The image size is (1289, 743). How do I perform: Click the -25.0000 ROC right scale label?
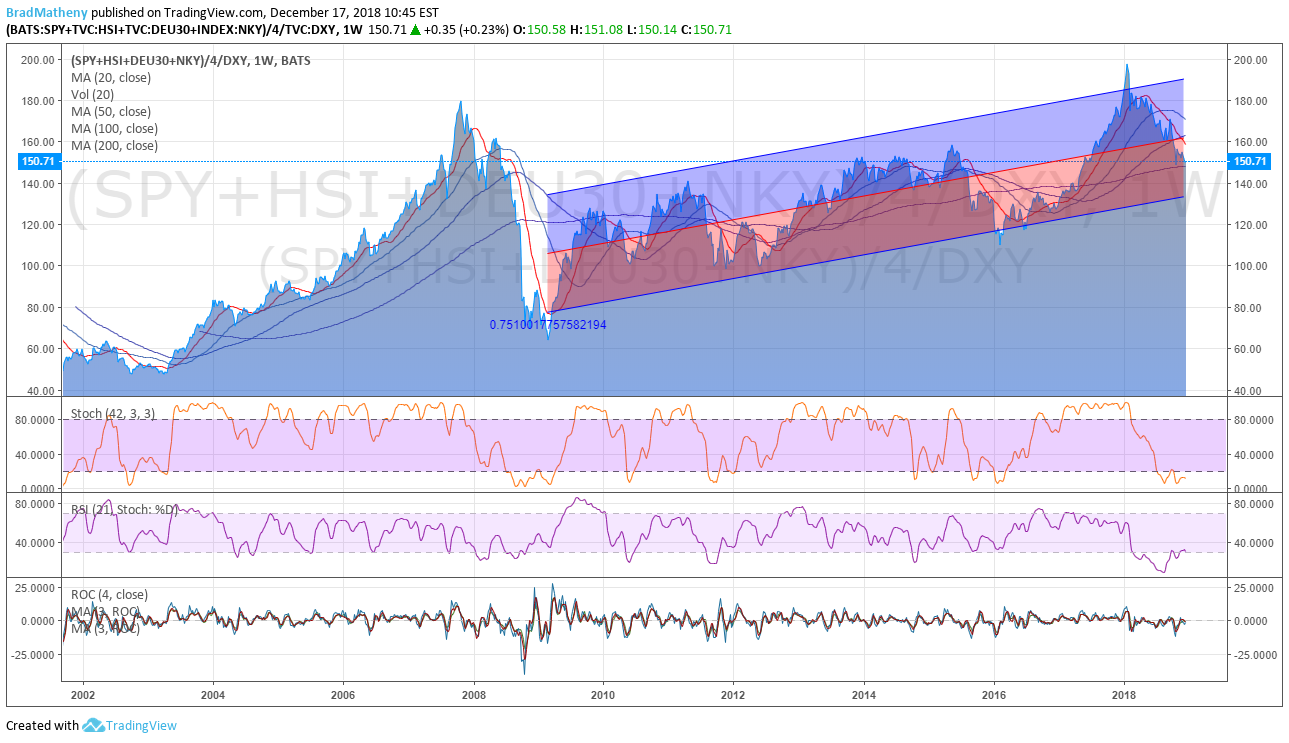[x=1254, y=655]
